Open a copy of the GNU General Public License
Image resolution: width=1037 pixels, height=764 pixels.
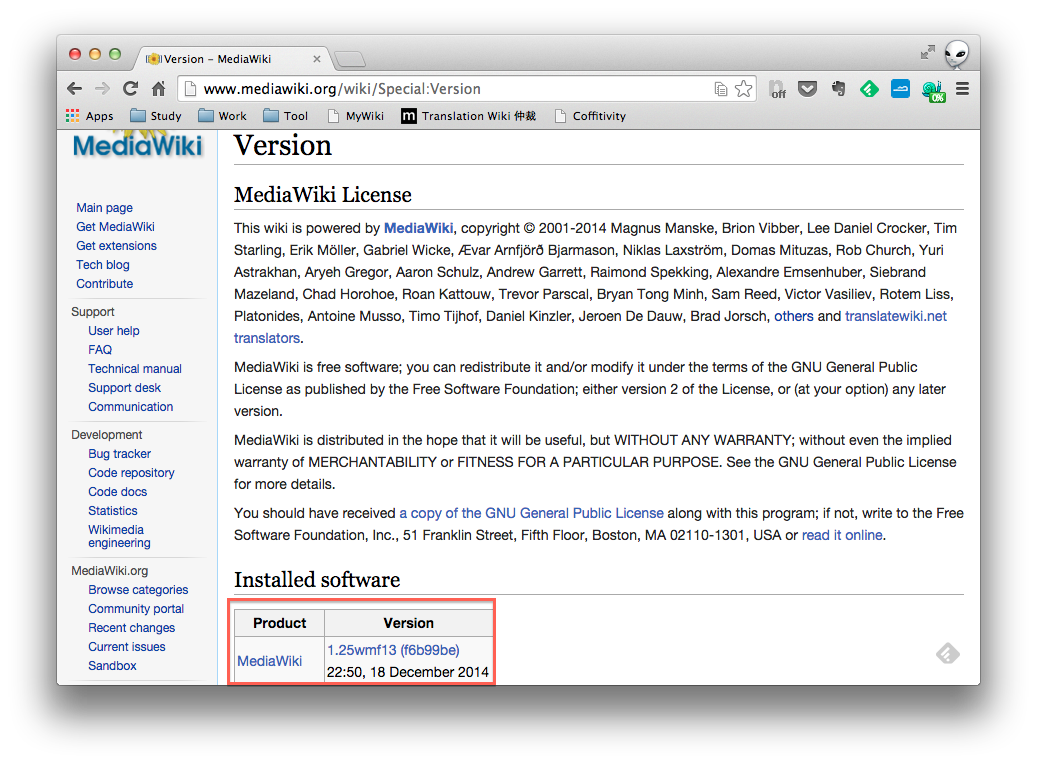coord(532,513)
